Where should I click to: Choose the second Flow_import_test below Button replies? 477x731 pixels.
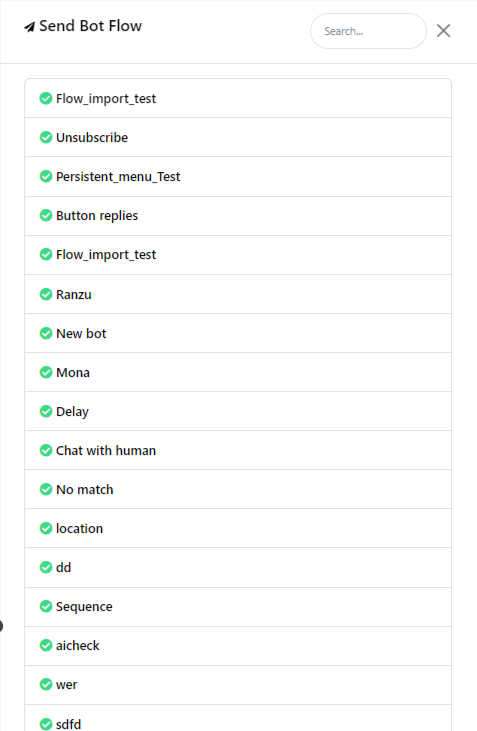(238, 255)
